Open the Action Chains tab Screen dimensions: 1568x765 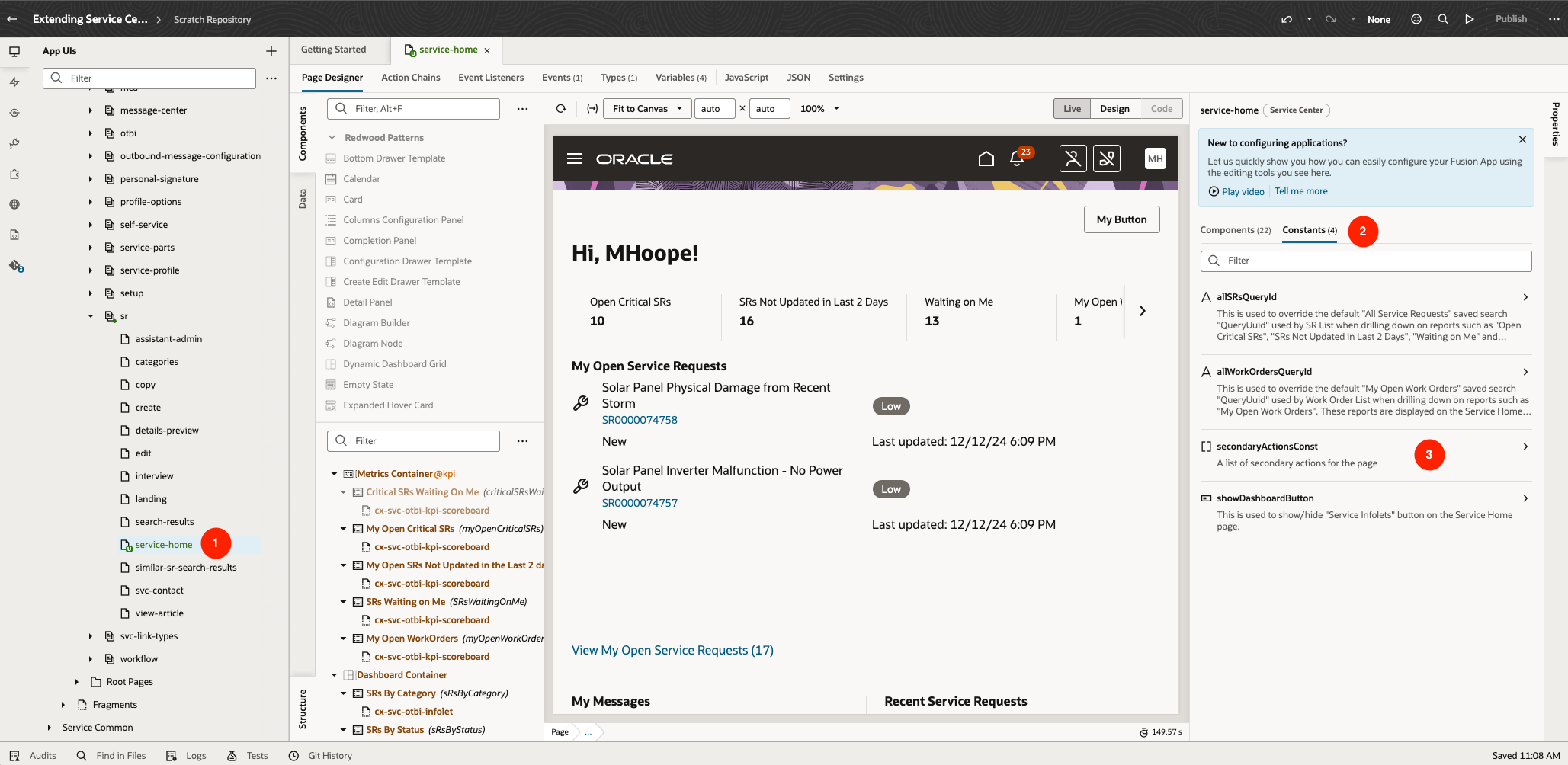click(411, 78)
